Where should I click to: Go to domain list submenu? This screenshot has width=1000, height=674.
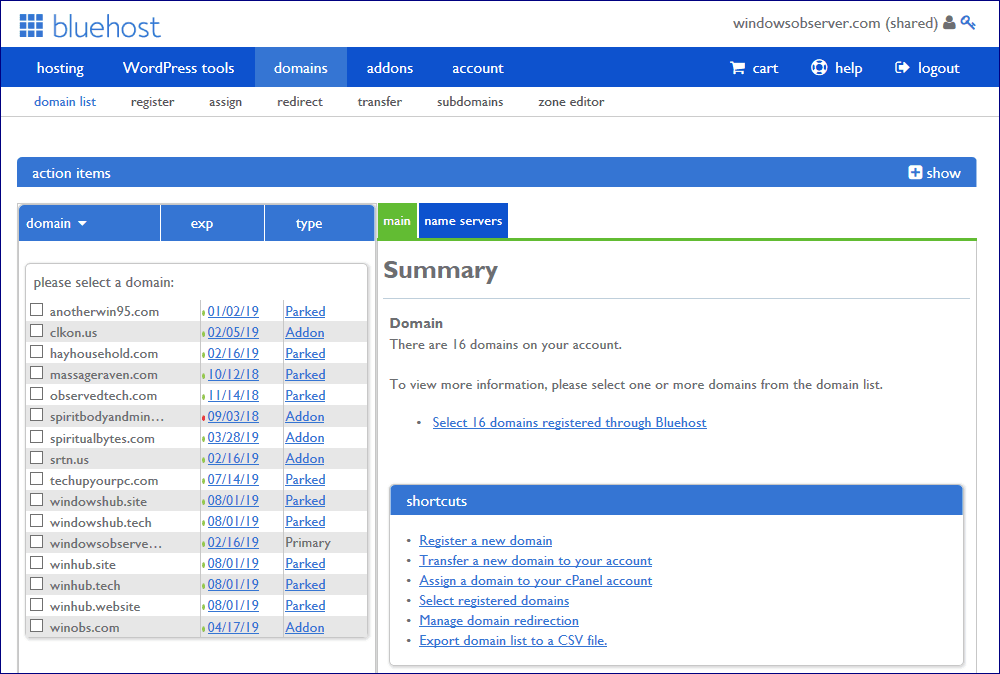point(65,101)
